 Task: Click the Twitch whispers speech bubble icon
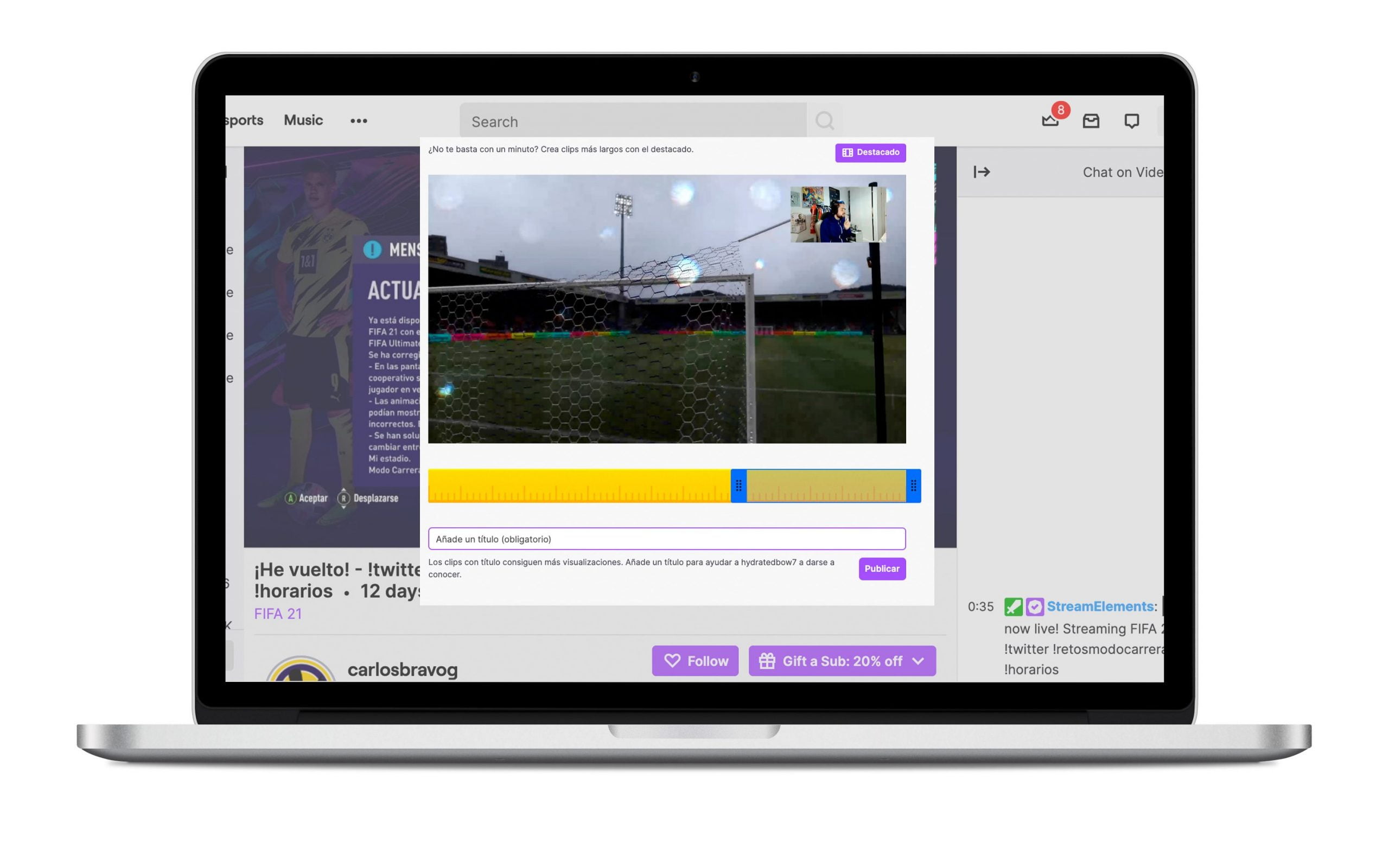click(1131, 121)
